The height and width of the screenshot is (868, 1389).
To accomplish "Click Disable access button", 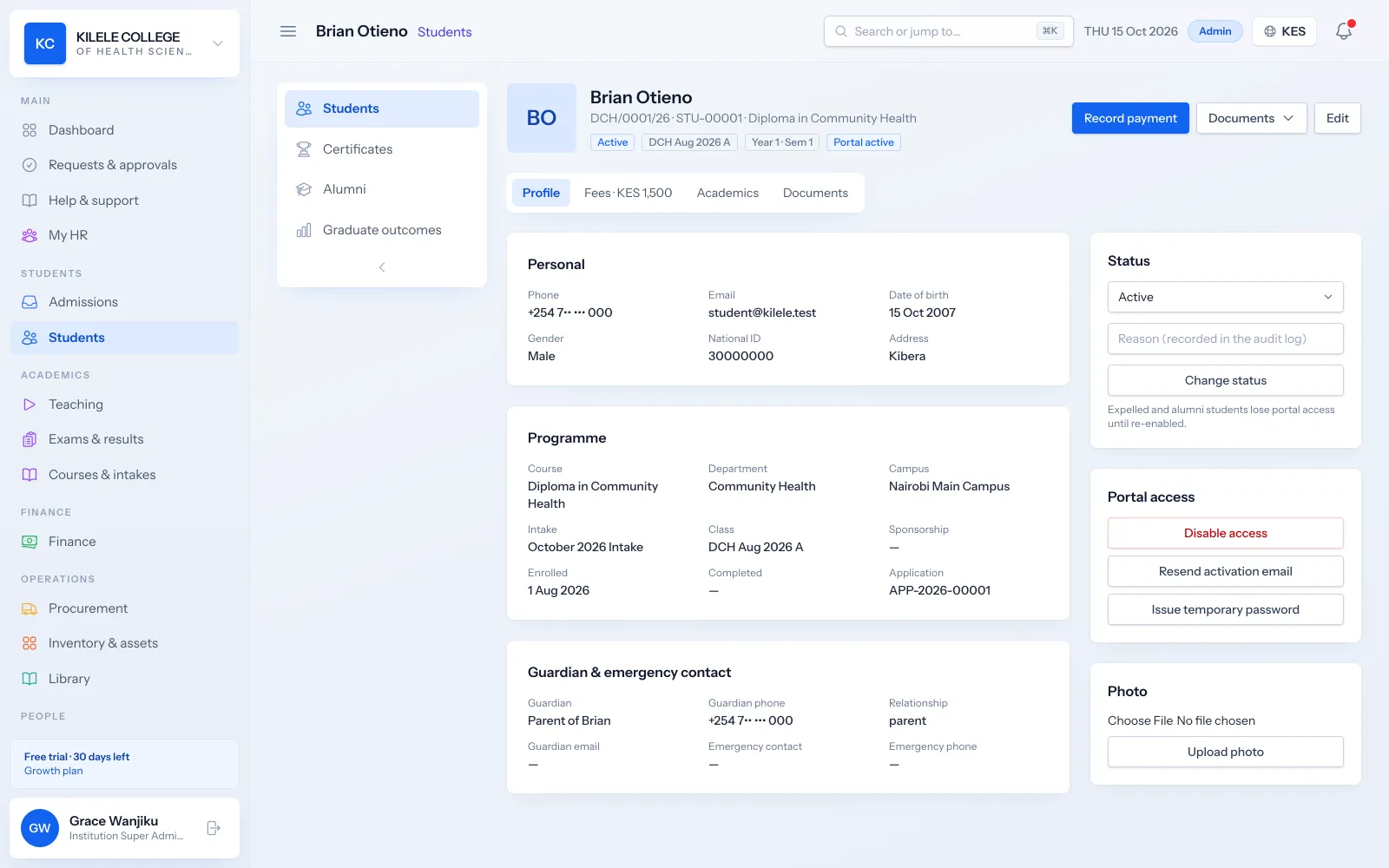I will (x=1225, y=533).
